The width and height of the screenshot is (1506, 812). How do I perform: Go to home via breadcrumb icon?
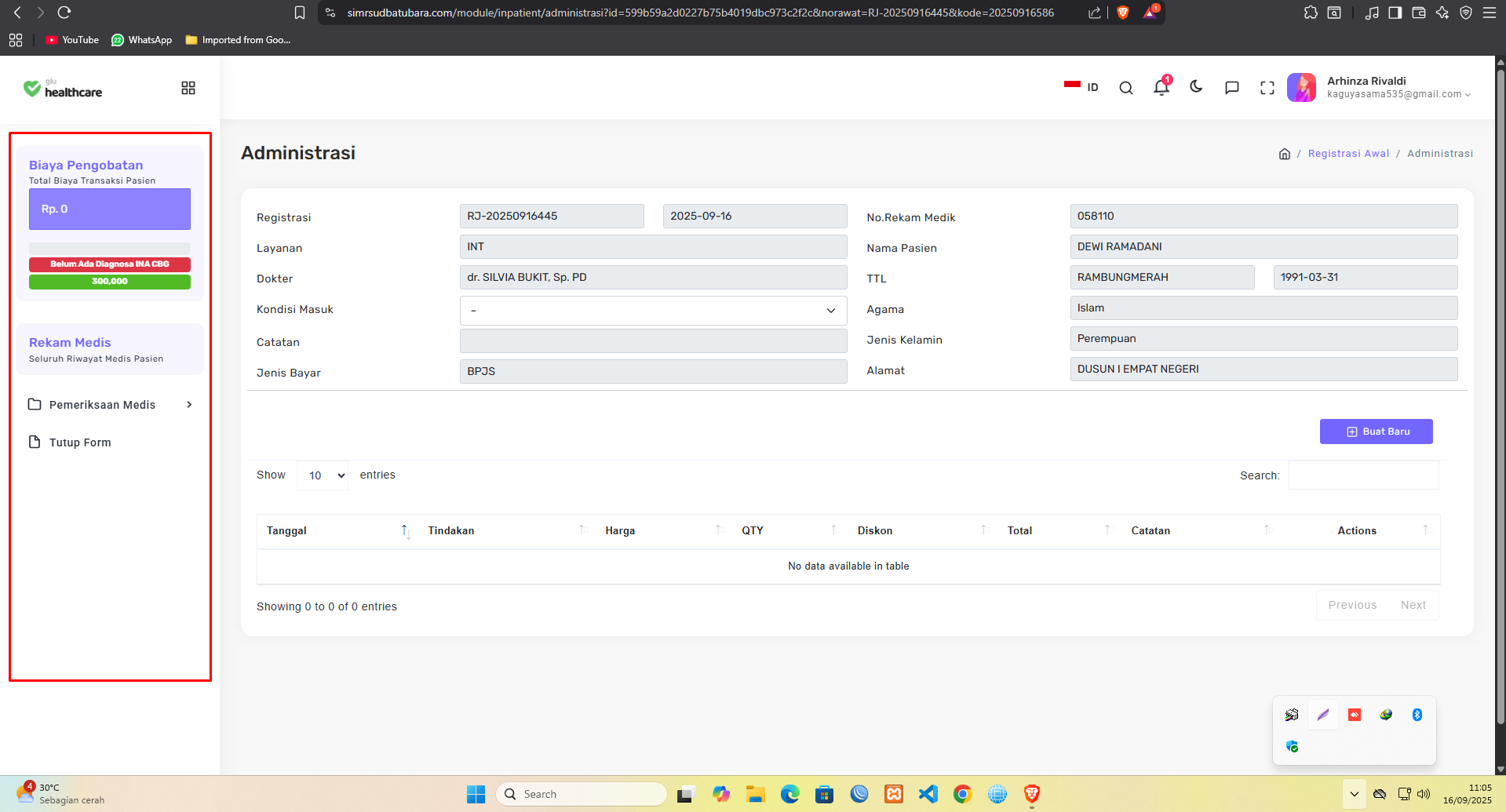click(1285, 154)
